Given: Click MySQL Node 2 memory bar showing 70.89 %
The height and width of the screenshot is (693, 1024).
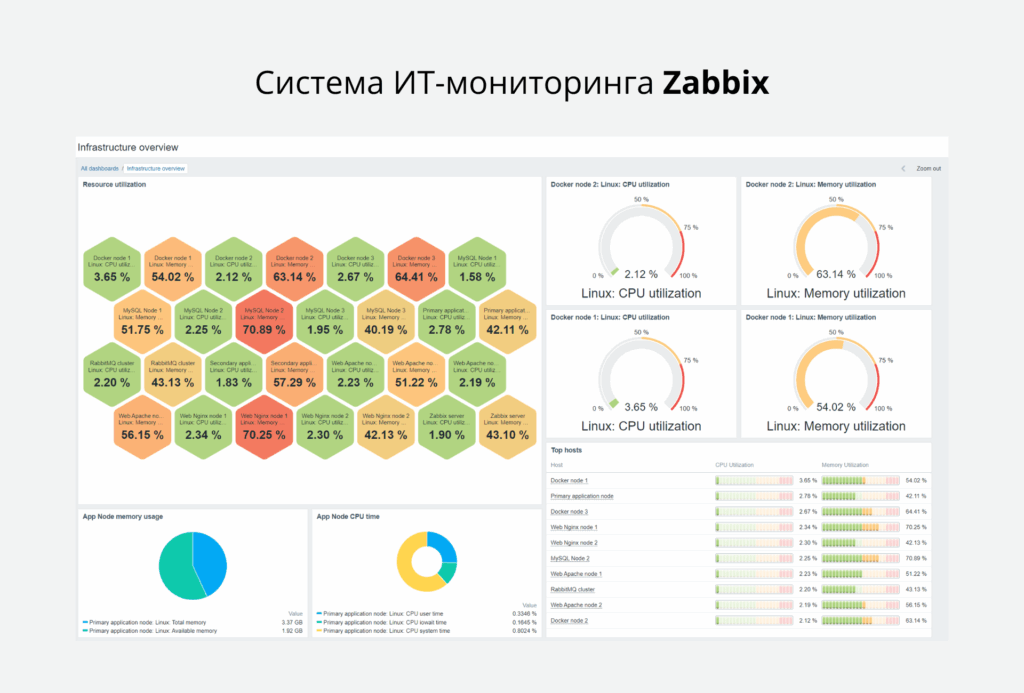Looking at the screenshot, I should click(x=860, y=558).
